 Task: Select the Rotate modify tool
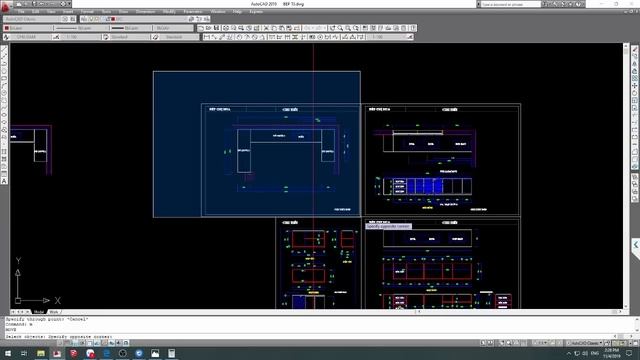coord(635,93)
